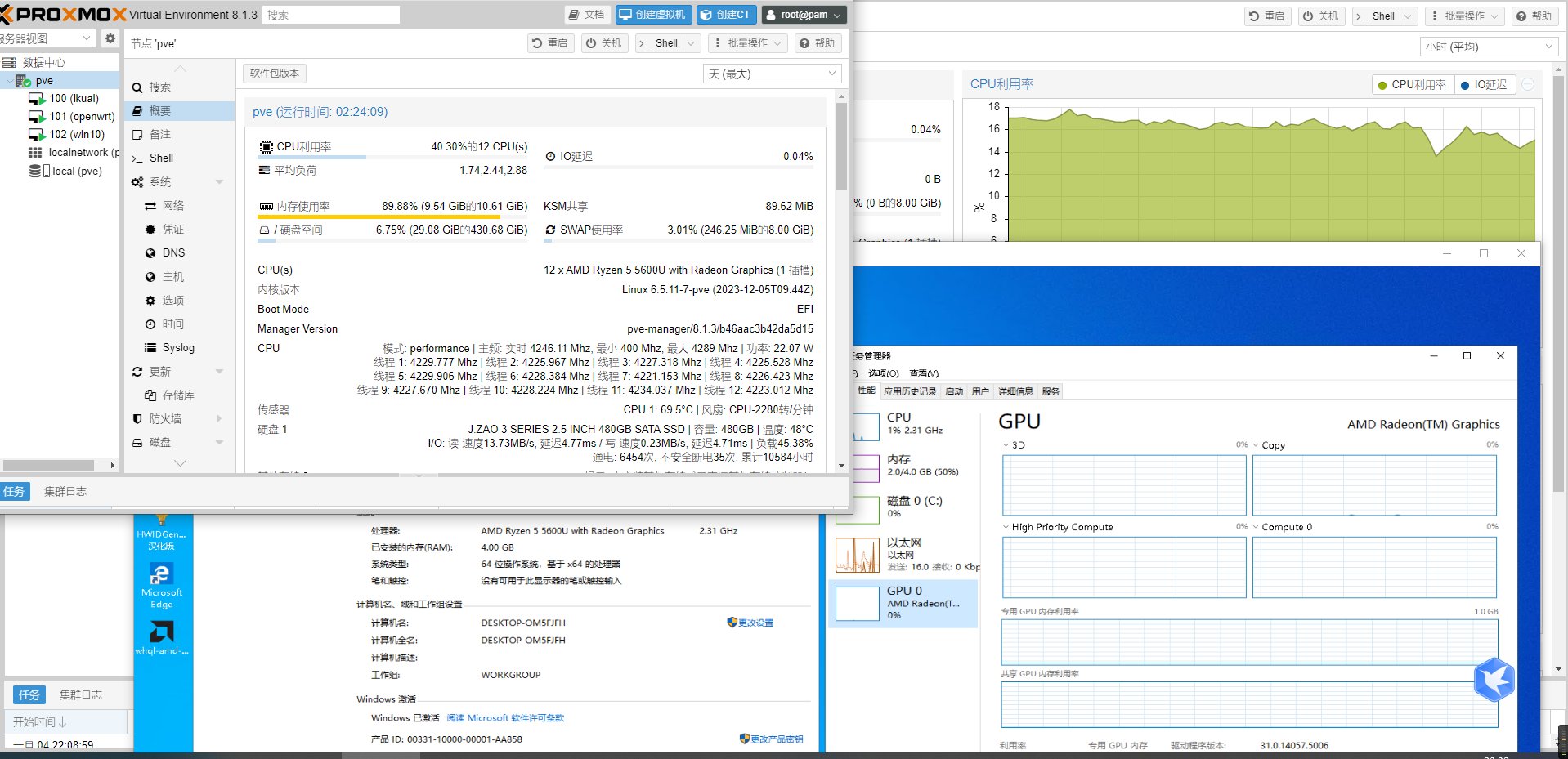Click 重启 reboot in front node toolbar
1568x759 pixels.
point(550,43)
